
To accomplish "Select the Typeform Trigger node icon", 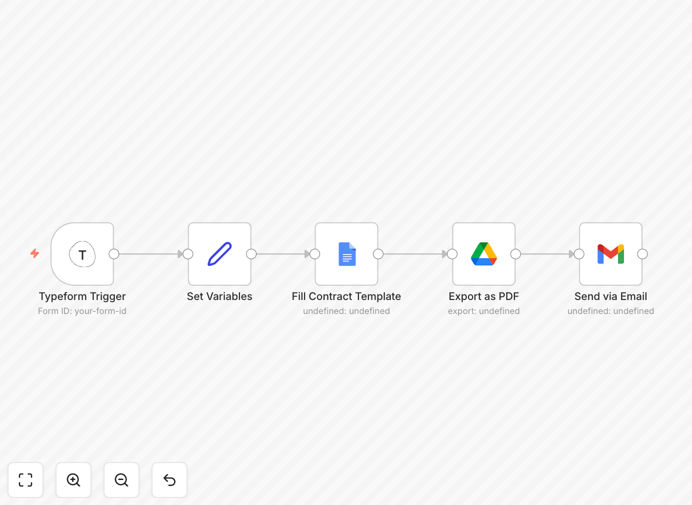I will [82, 254].
